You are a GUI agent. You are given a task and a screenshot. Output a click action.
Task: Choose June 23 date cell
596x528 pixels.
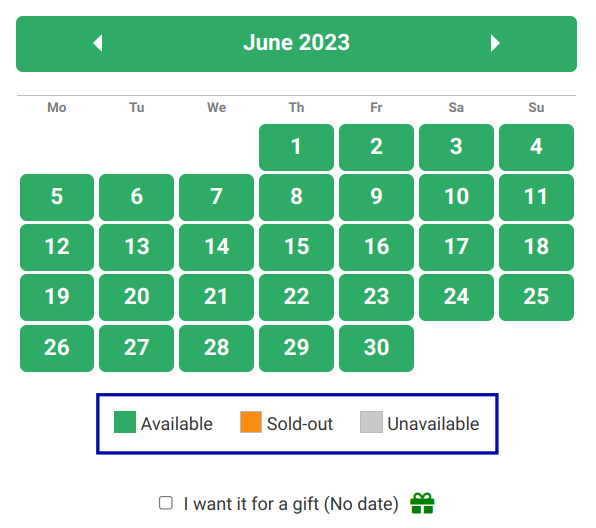pos(376,297)
